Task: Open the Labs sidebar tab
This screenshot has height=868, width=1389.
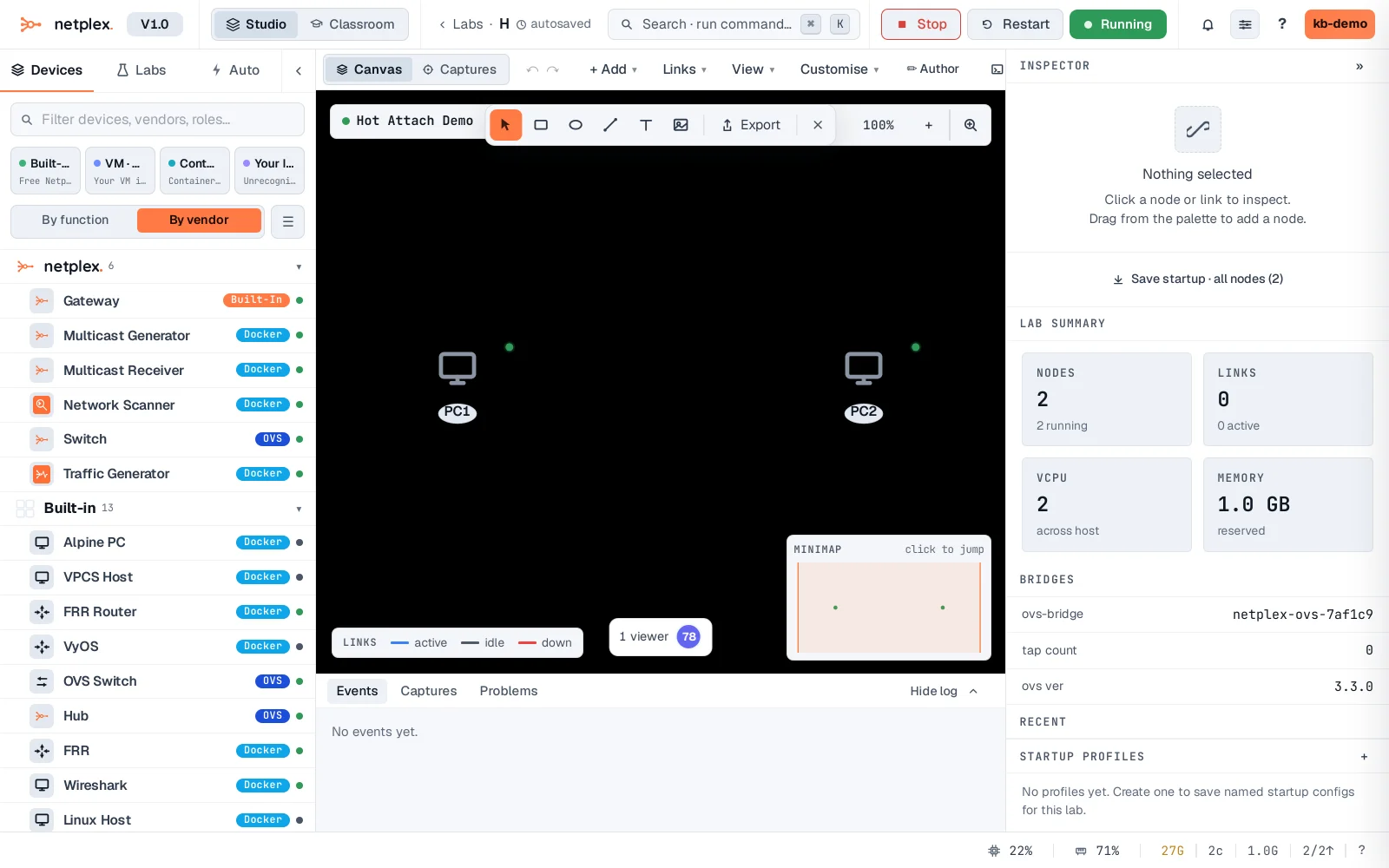Action: (x=142, y=70)
